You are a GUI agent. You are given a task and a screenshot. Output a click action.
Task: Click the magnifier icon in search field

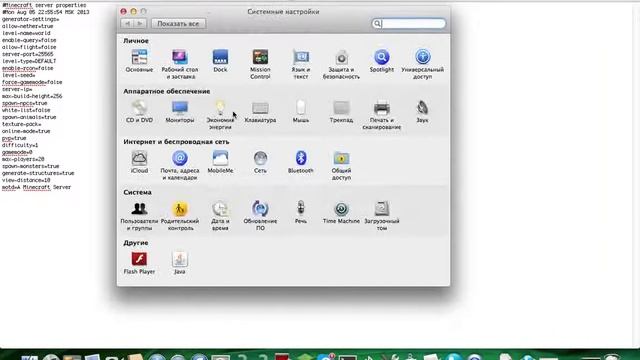click(377, 24)
